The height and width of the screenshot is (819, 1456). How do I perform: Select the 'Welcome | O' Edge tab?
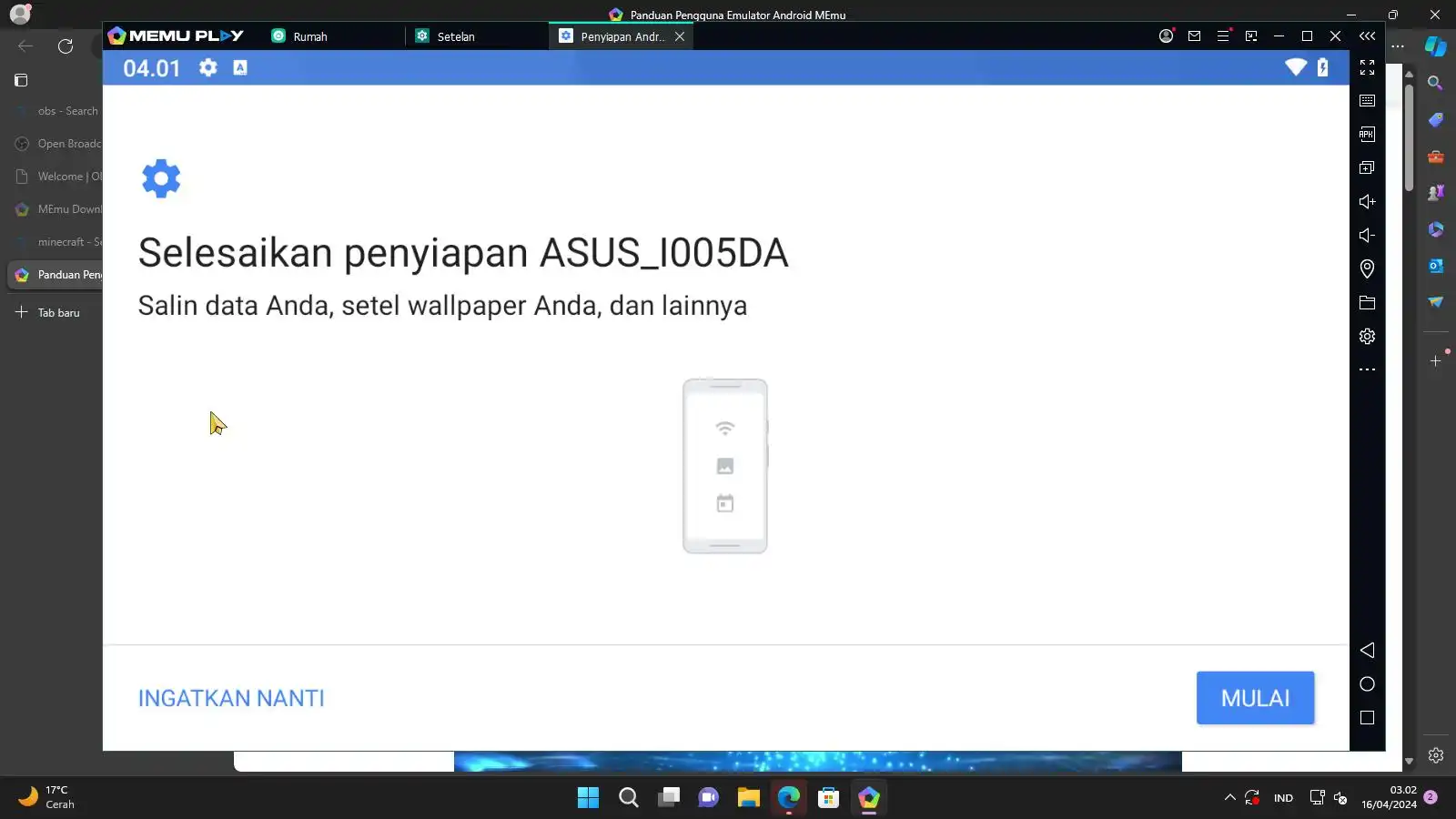(x=55, y=177)
